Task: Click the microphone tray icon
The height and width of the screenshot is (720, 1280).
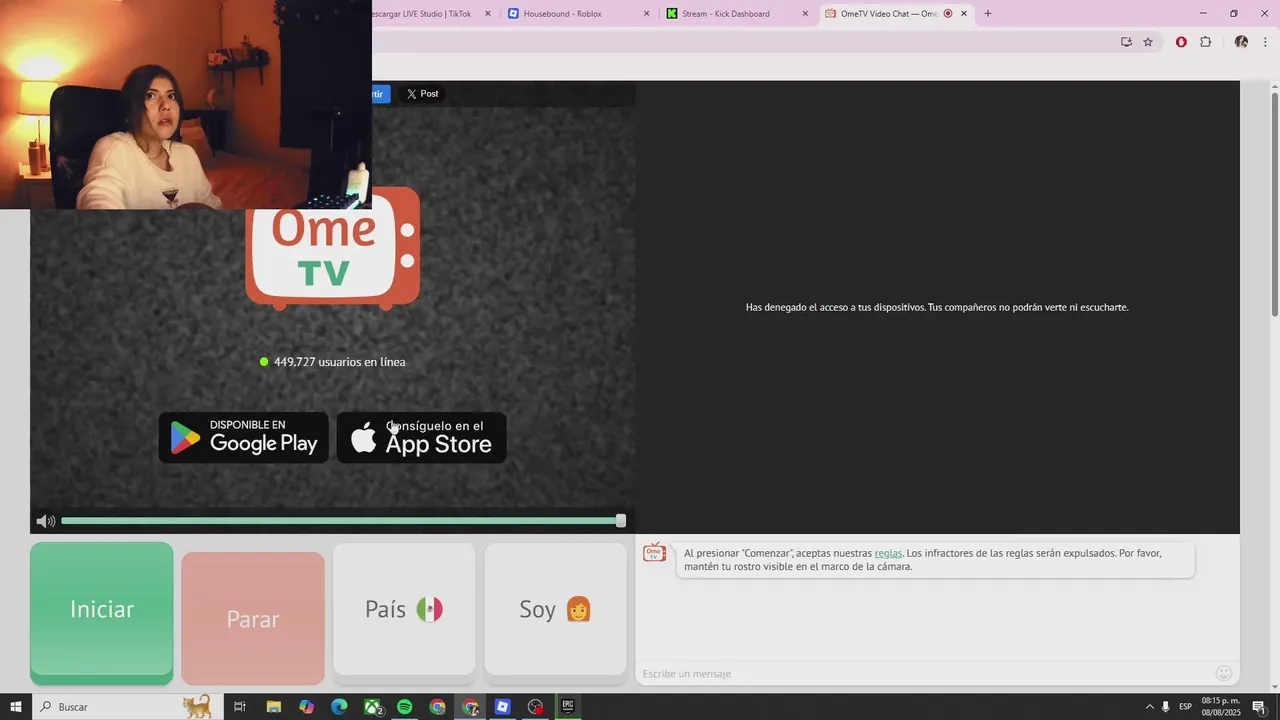Action: click(x=1166, y=707)
